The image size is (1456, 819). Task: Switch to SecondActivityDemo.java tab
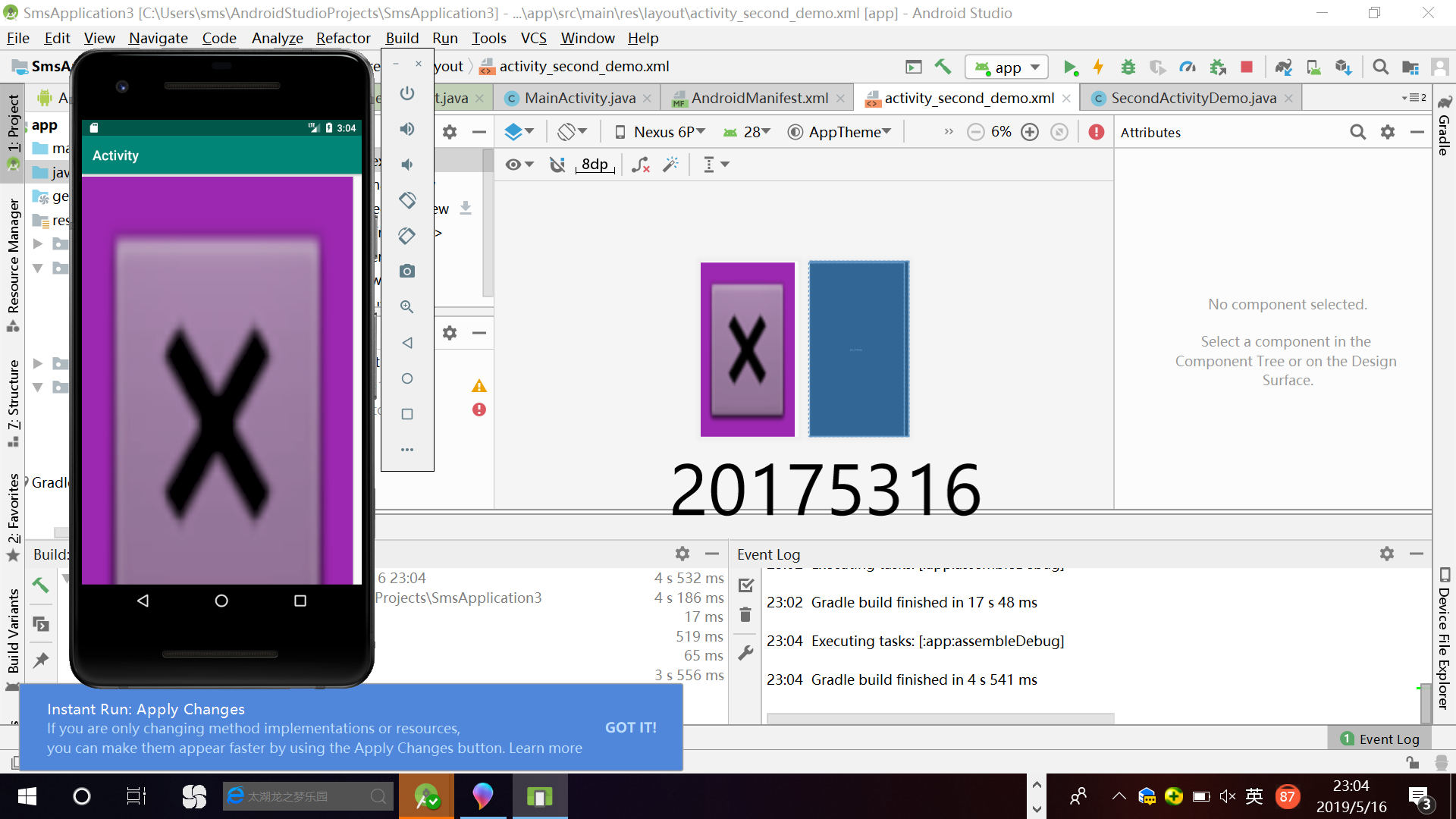pos(1194,98)
